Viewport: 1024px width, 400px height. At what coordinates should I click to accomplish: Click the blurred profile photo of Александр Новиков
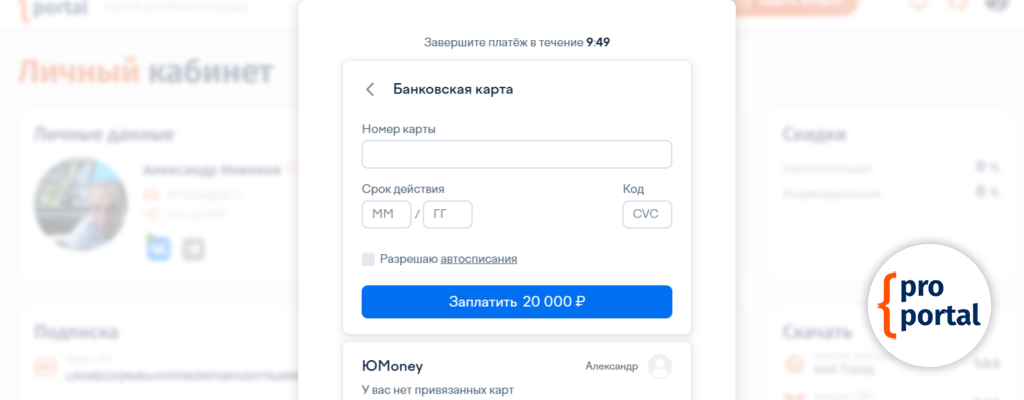(81, 205)
